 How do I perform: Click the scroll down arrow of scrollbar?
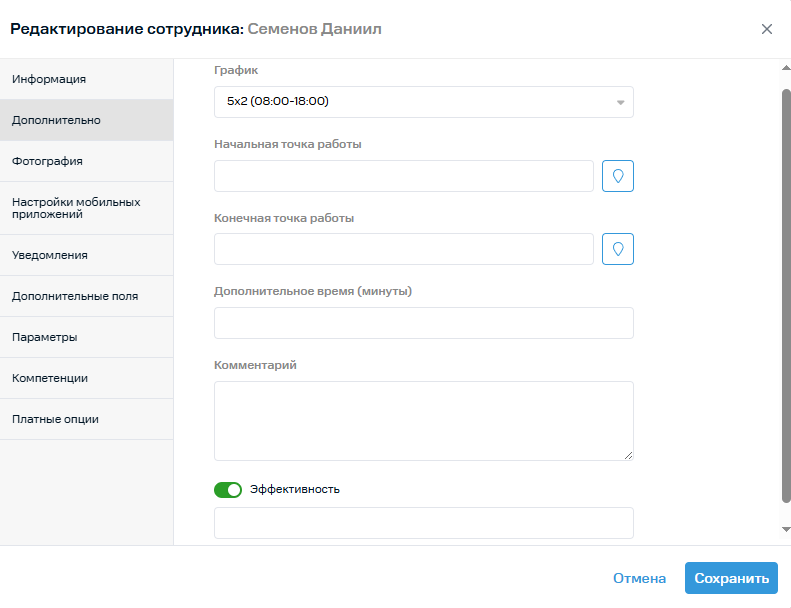[x=785, y=528]
